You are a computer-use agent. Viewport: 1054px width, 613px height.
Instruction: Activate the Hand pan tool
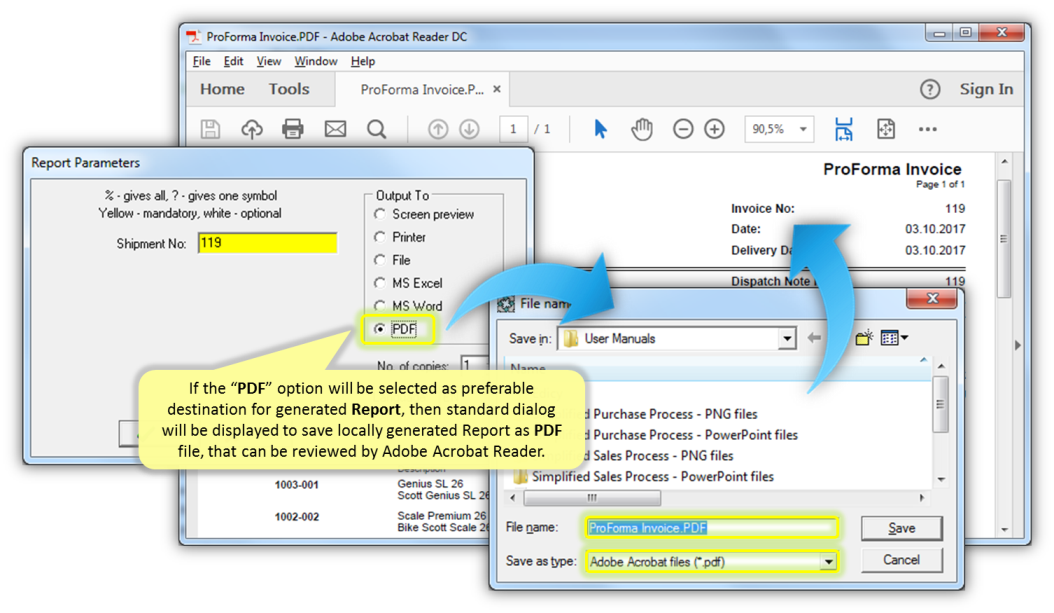(x=642, y=128)
